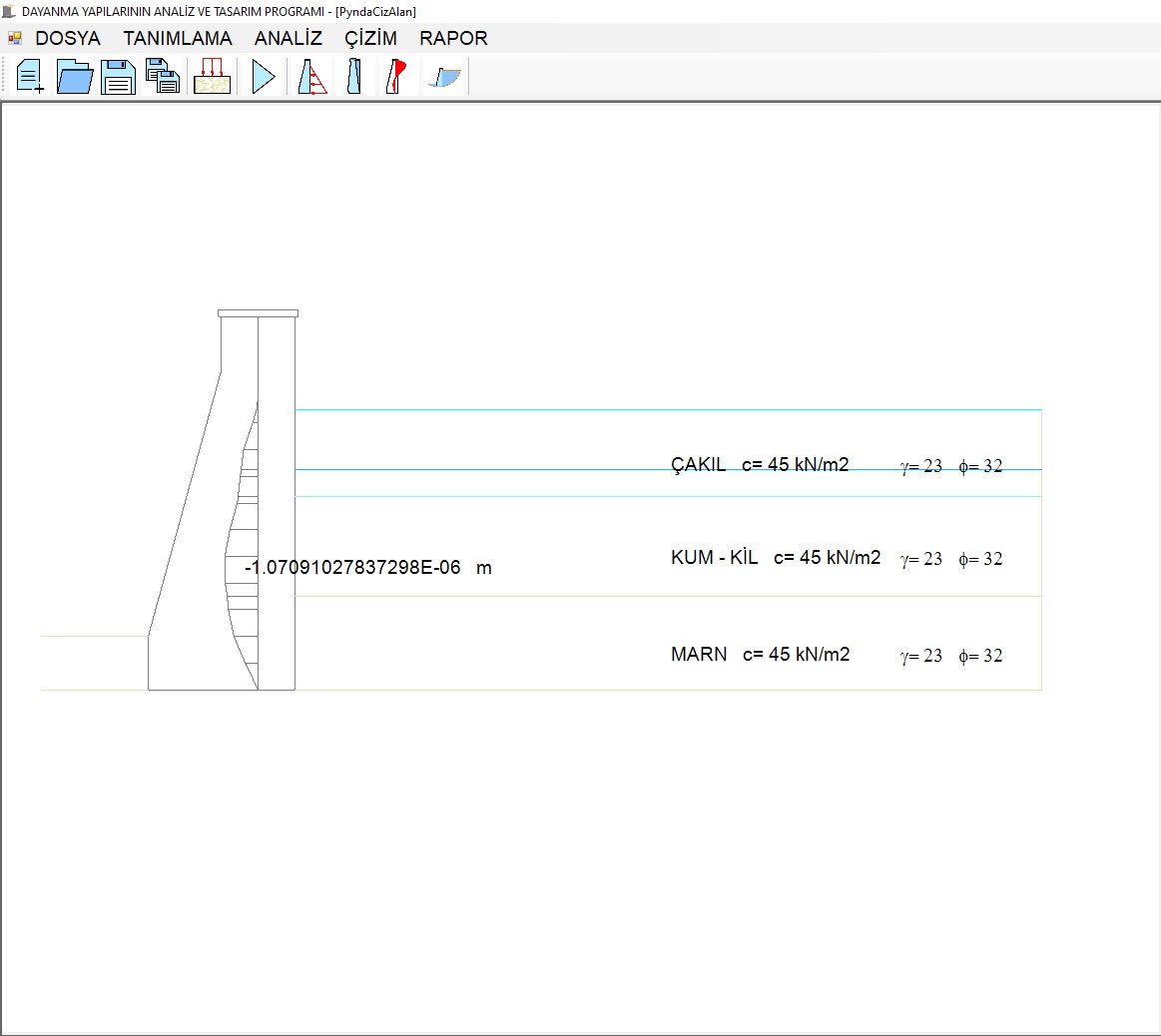Viewport: 1161px width, 1036px height.
Task: Click the wall deformation shape icon
Action: (354, 77)
